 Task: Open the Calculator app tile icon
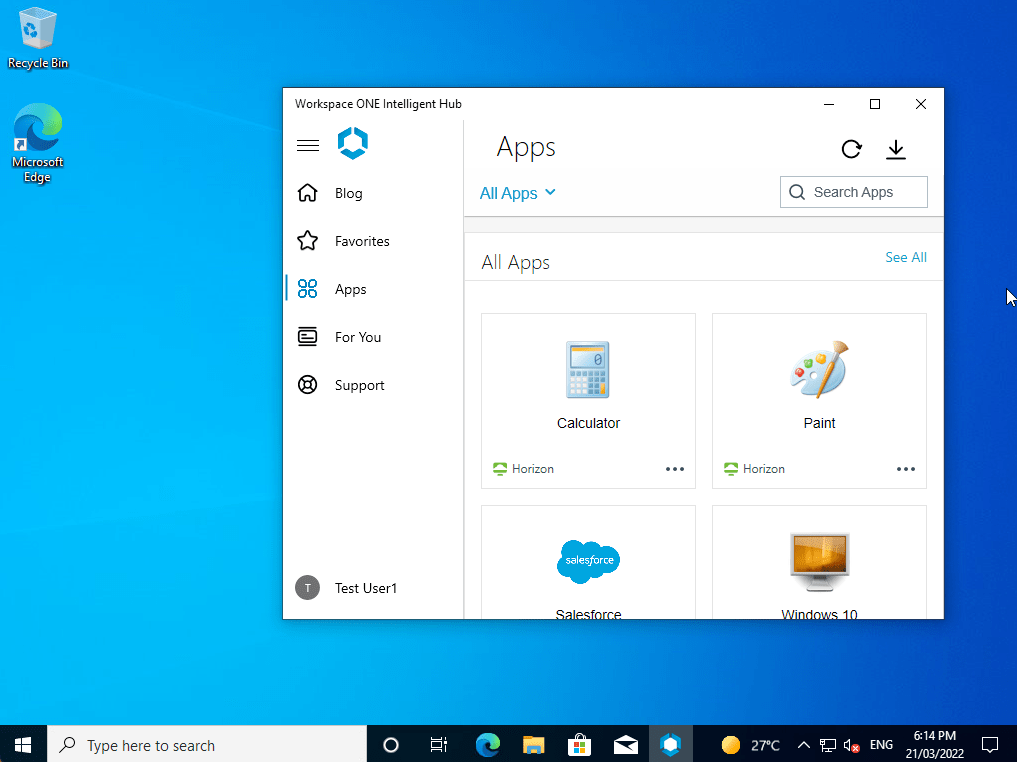[588, 370]
